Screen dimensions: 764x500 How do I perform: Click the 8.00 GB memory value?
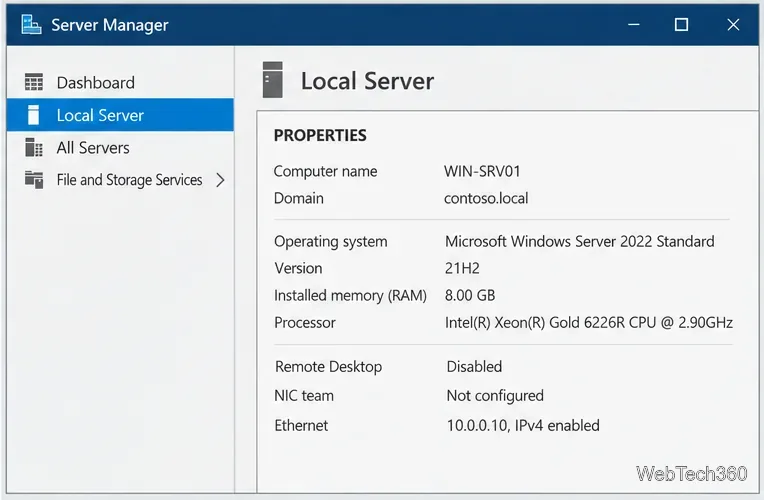tap(470, 295)
